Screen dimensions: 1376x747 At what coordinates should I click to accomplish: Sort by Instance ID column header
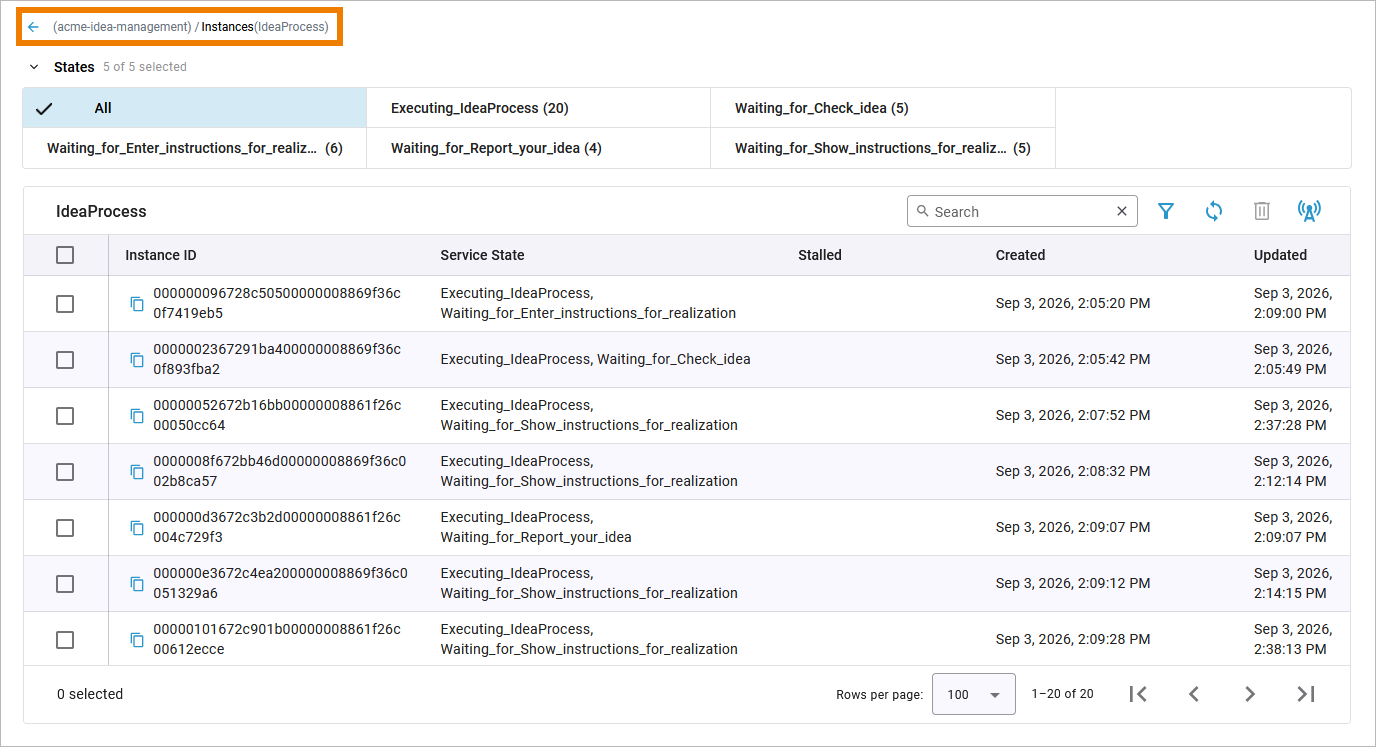(161, 255)
